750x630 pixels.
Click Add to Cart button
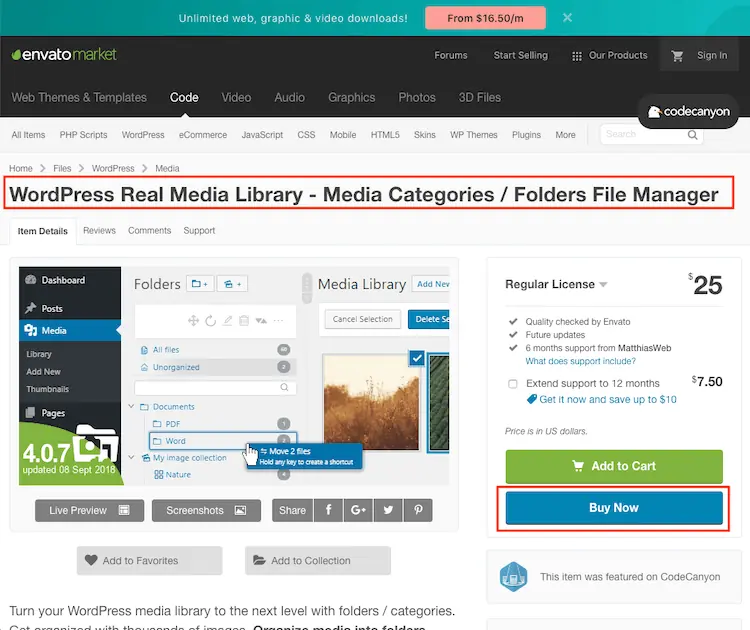click(614, 466)
